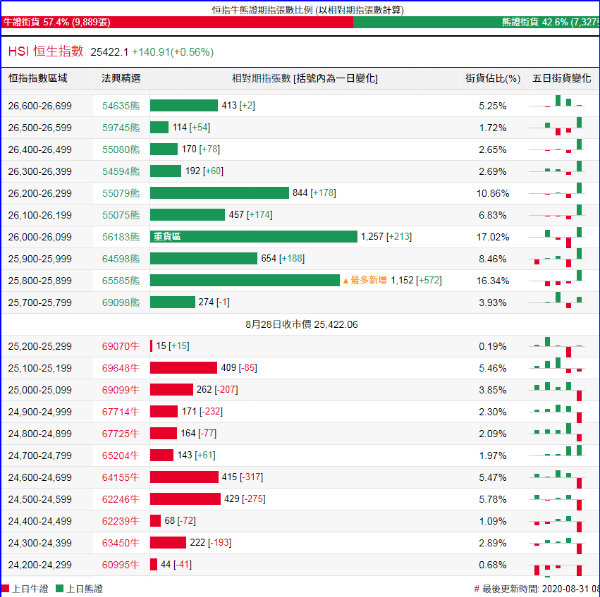The image size is (600, 597).
Task: Open bull warrant 64155牛
Action: tap(121, 478)
